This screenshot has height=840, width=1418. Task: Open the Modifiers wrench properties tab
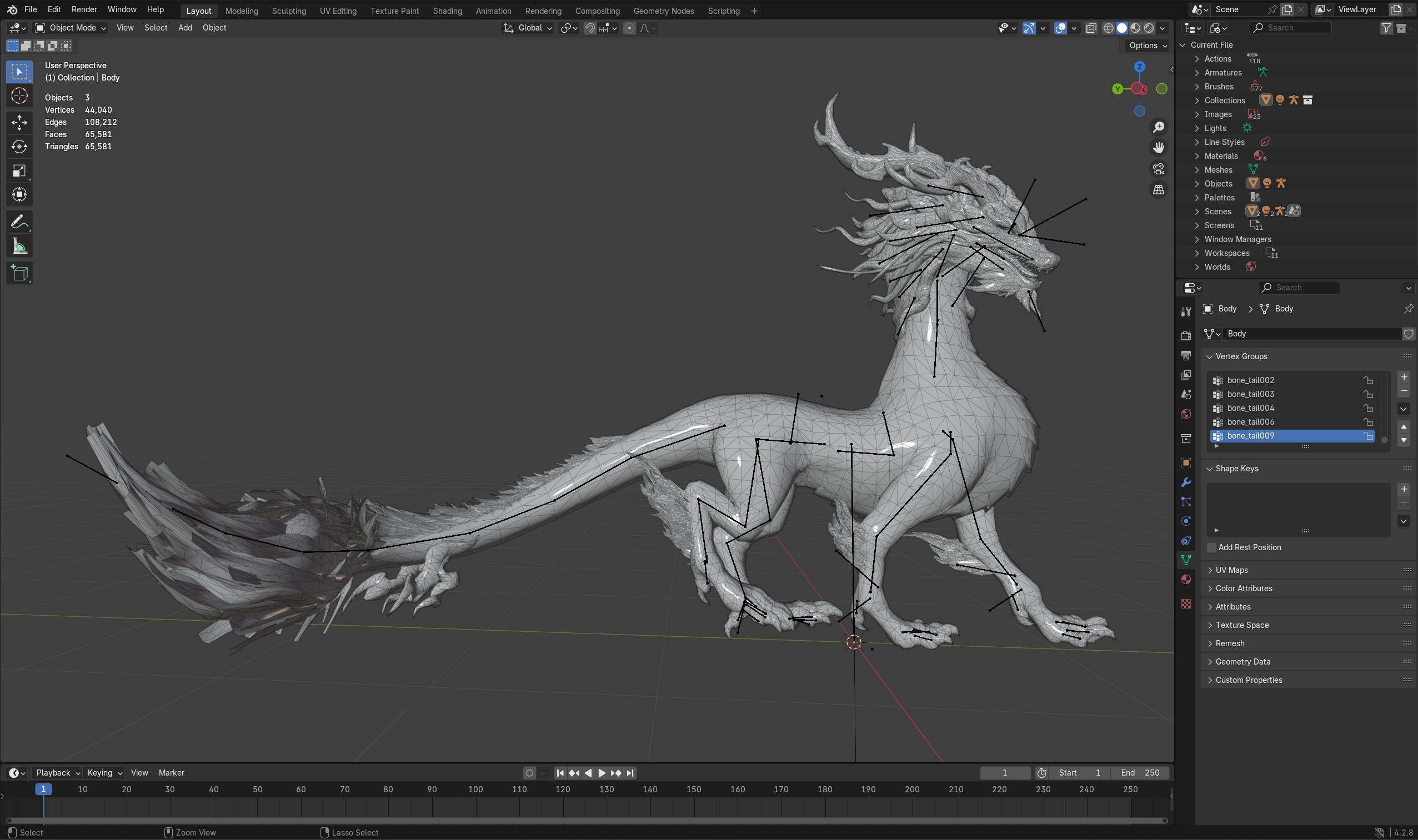click(x=1186, y=482)
